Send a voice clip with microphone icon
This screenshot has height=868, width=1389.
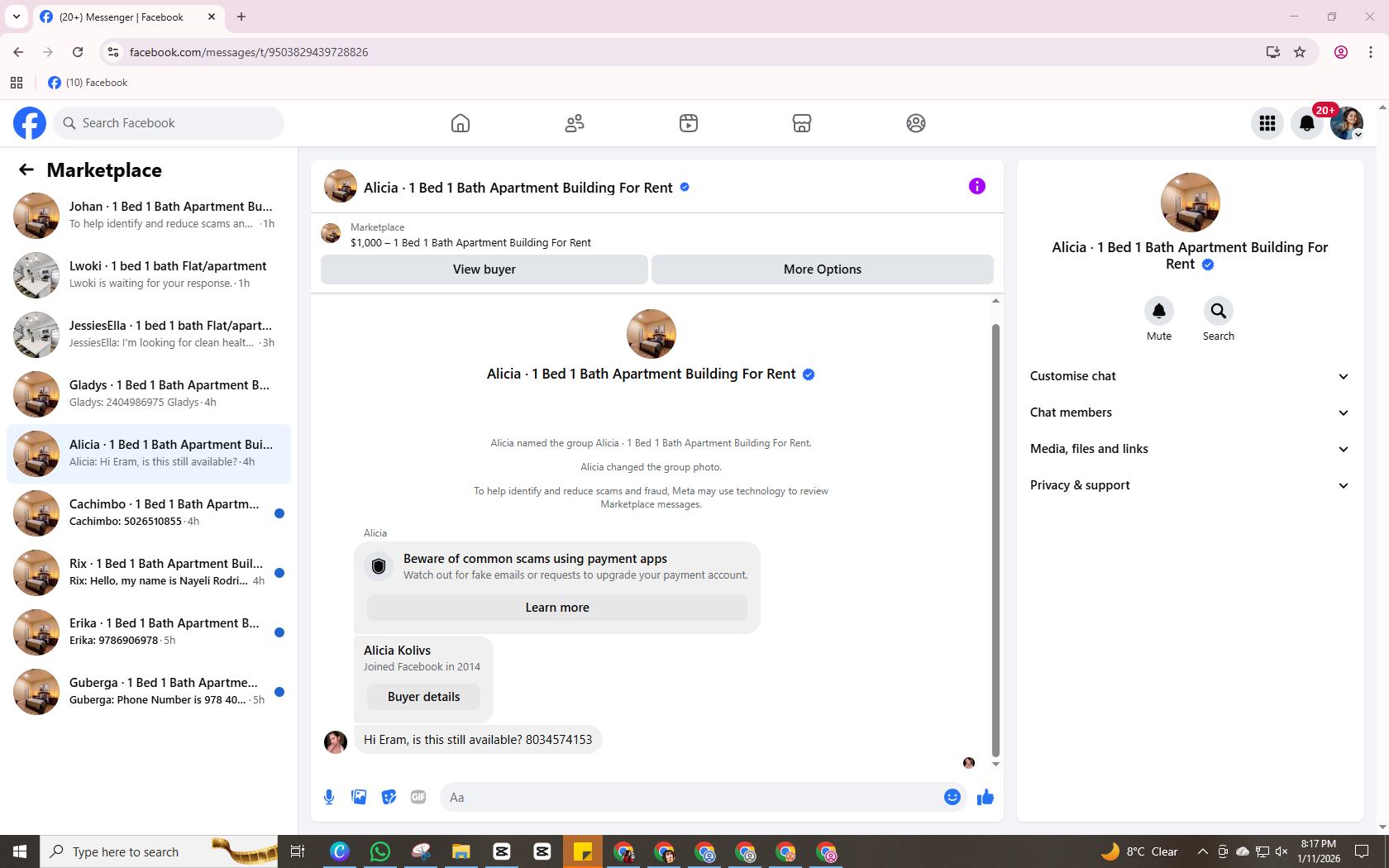(329, 797)
